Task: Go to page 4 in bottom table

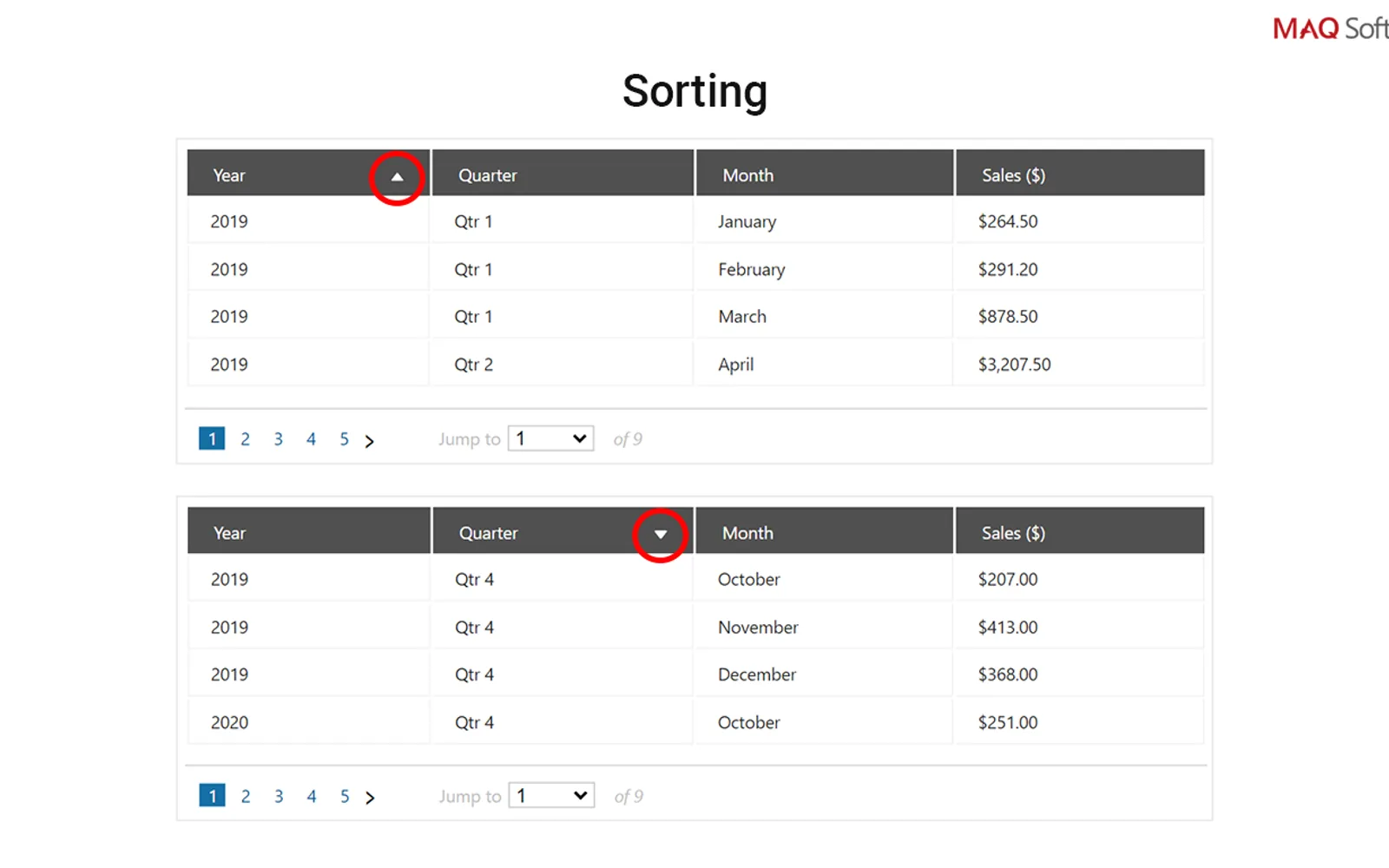Action: (x=312, y=797)
